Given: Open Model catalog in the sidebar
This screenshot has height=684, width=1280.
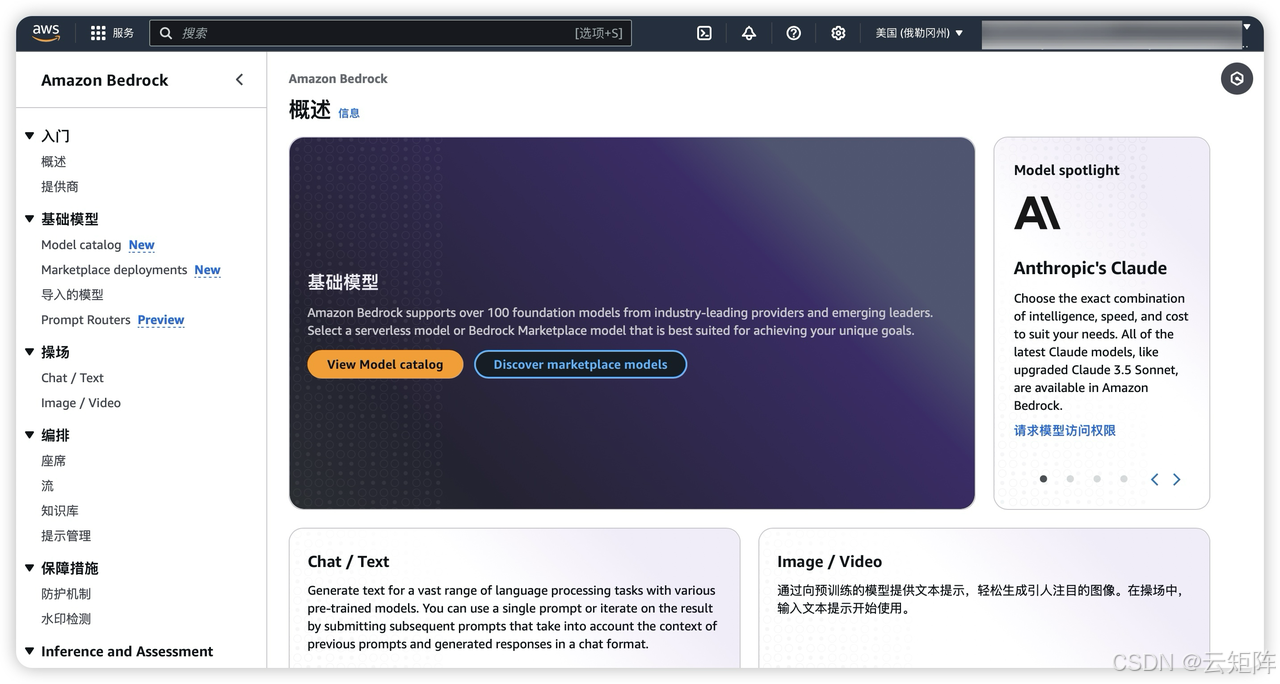Looking at the screenshot, I should coord(81,245).
